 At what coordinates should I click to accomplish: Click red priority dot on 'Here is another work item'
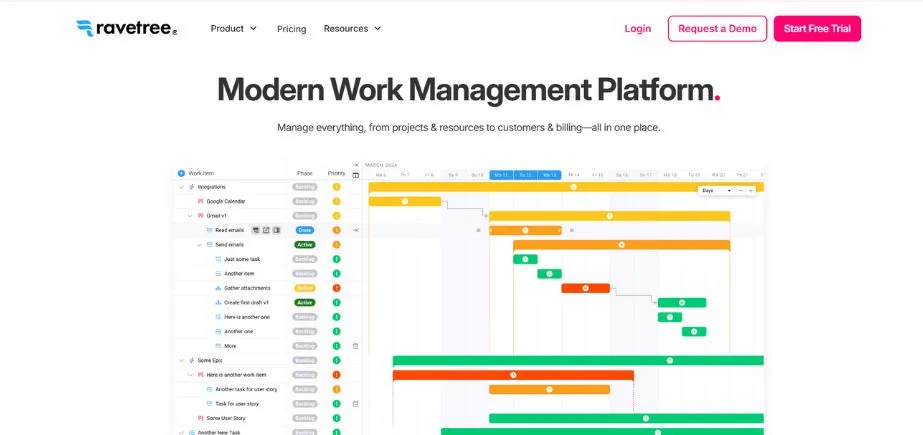(337, 374)
